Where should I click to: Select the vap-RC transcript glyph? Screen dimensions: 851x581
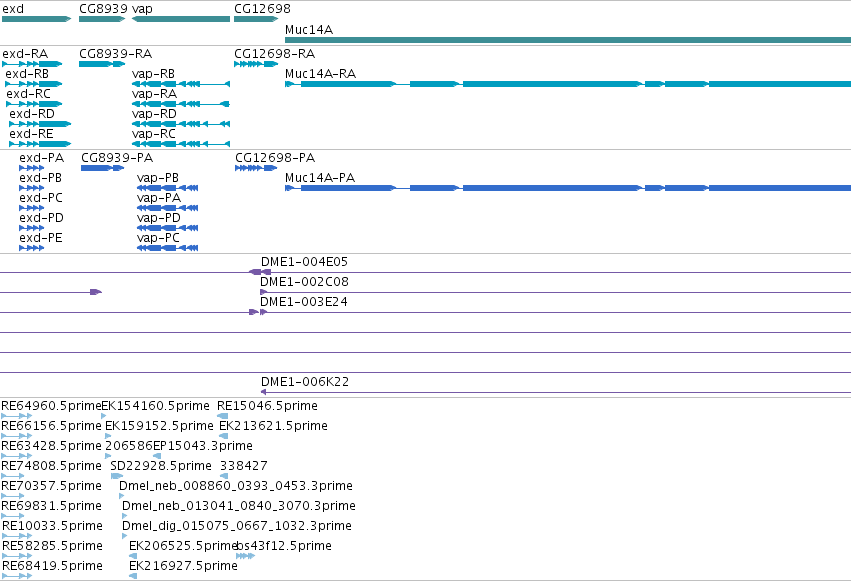pyautogui.click(x=181, y=144)
